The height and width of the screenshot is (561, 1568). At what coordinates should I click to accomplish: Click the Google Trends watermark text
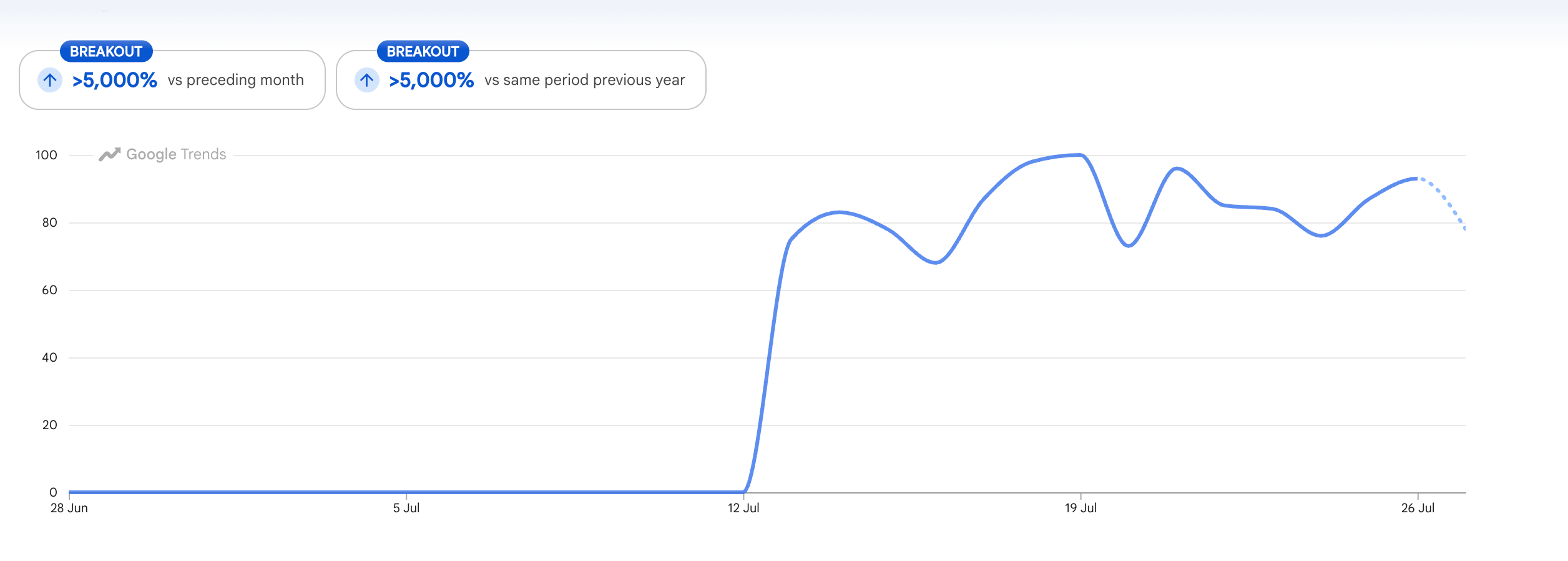click(176, 154)
